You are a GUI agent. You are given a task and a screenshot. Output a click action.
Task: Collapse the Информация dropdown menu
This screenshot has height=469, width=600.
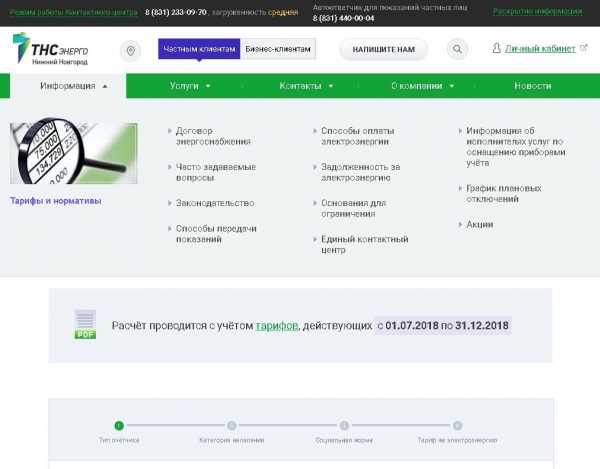click(x=74, y=86)
